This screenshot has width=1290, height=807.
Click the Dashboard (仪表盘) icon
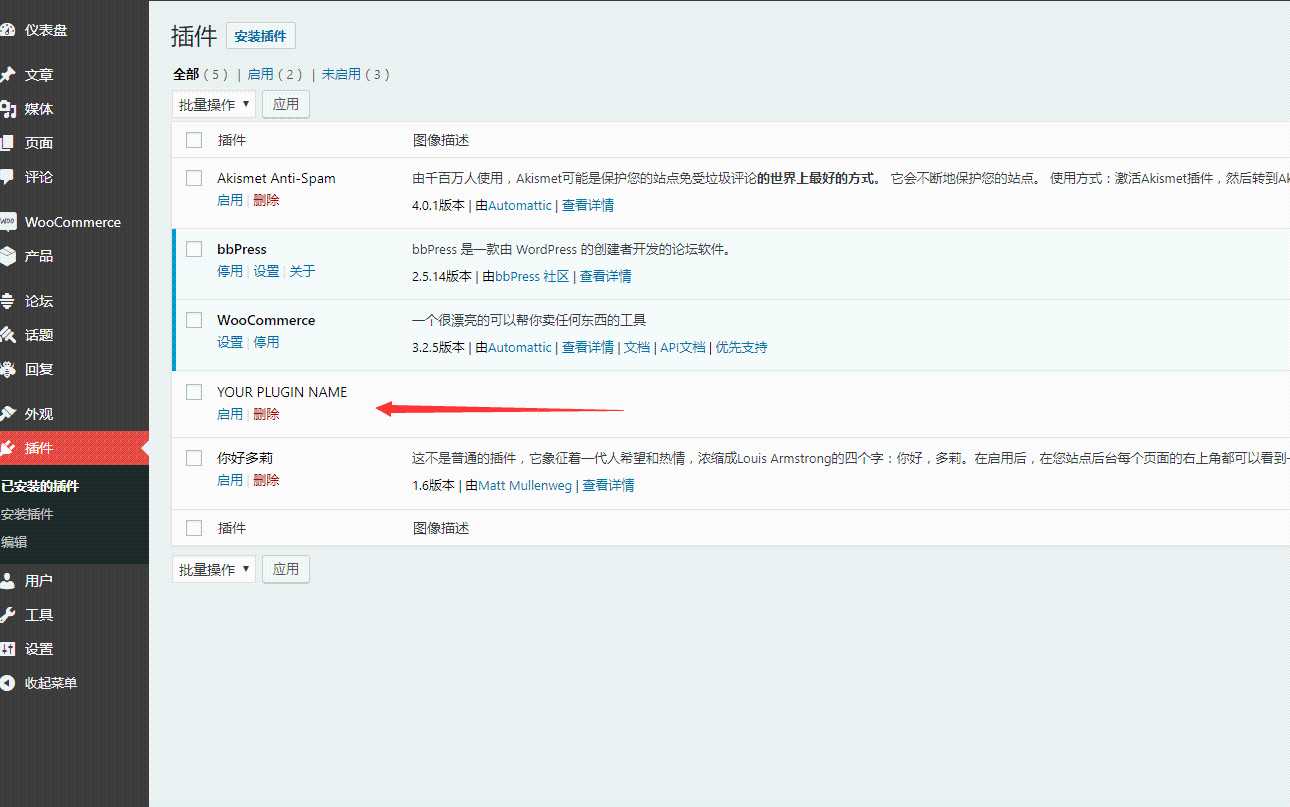(x=7, y=30)
